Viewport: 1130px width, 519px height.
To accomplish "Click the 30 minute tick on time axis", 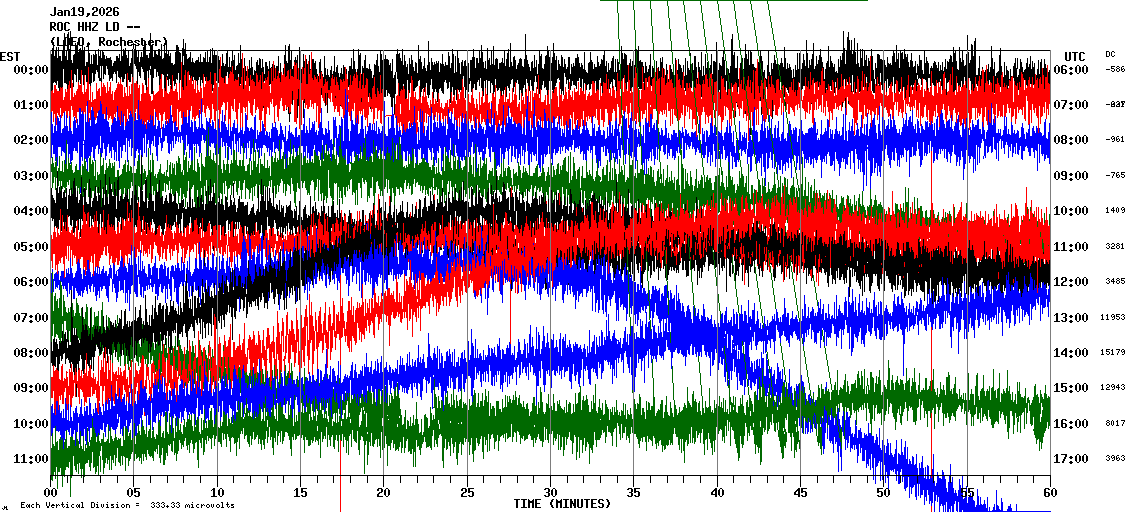I will [x=550, y=493].
